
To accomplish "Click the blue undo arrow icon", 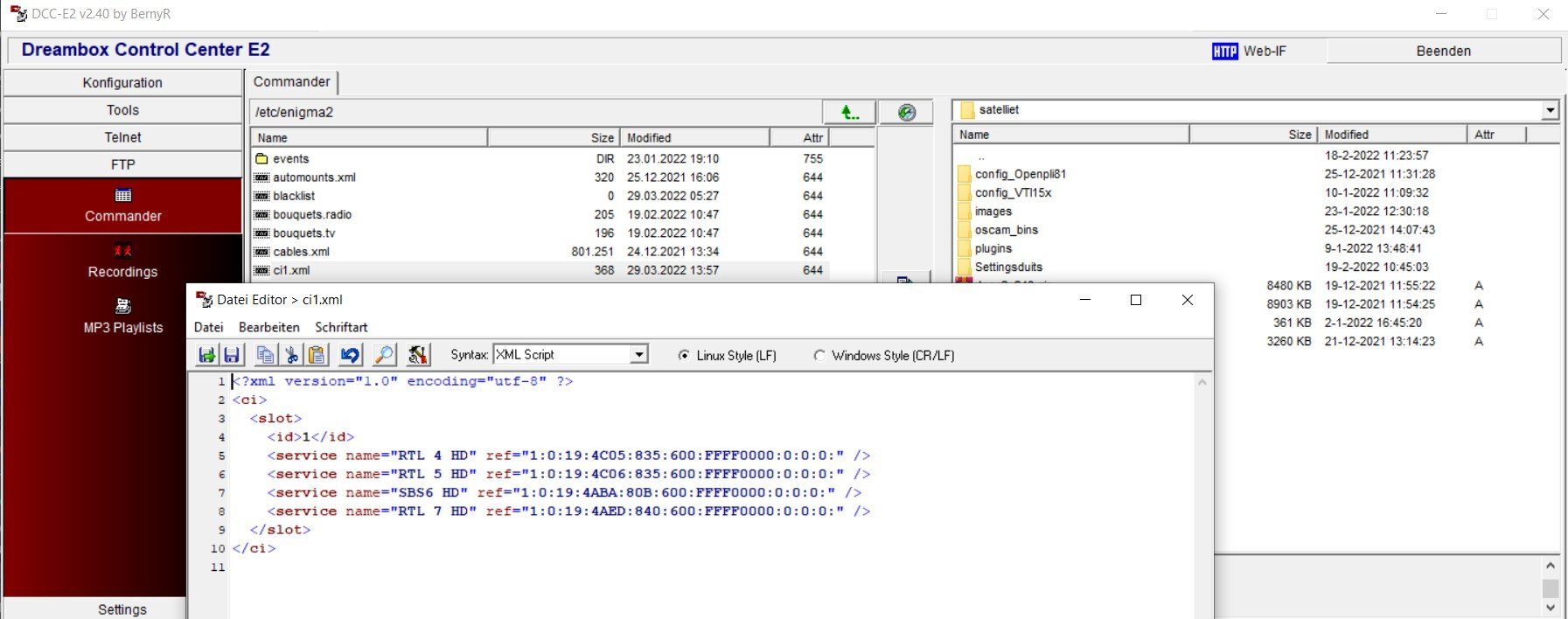I will [x=350, y=355].
